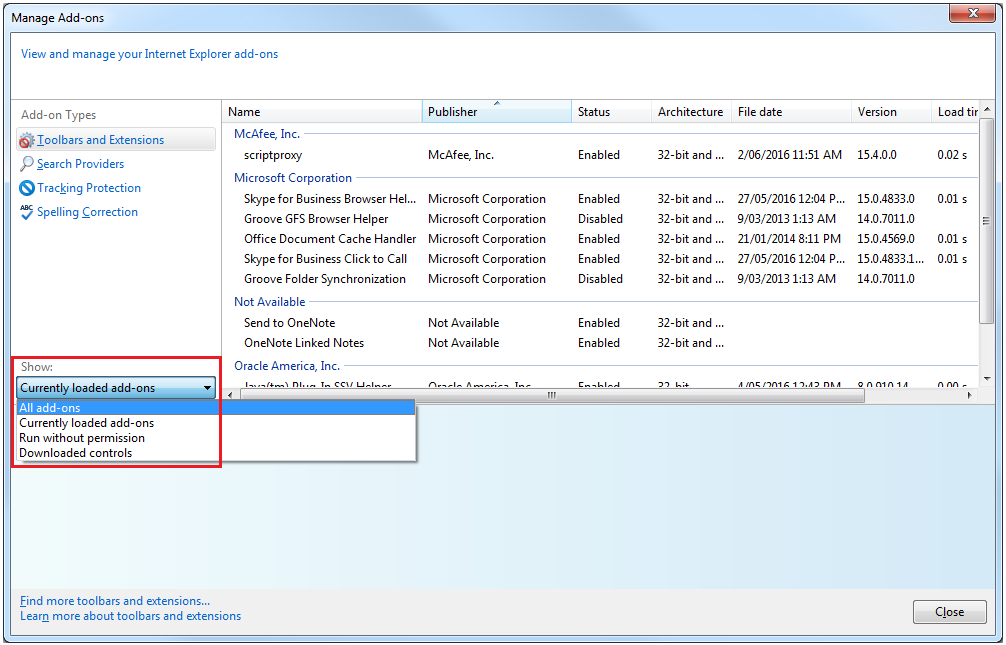Choose Run without permission option
The height and width of the screenshot is (645, 1006).
coord(82,438)
